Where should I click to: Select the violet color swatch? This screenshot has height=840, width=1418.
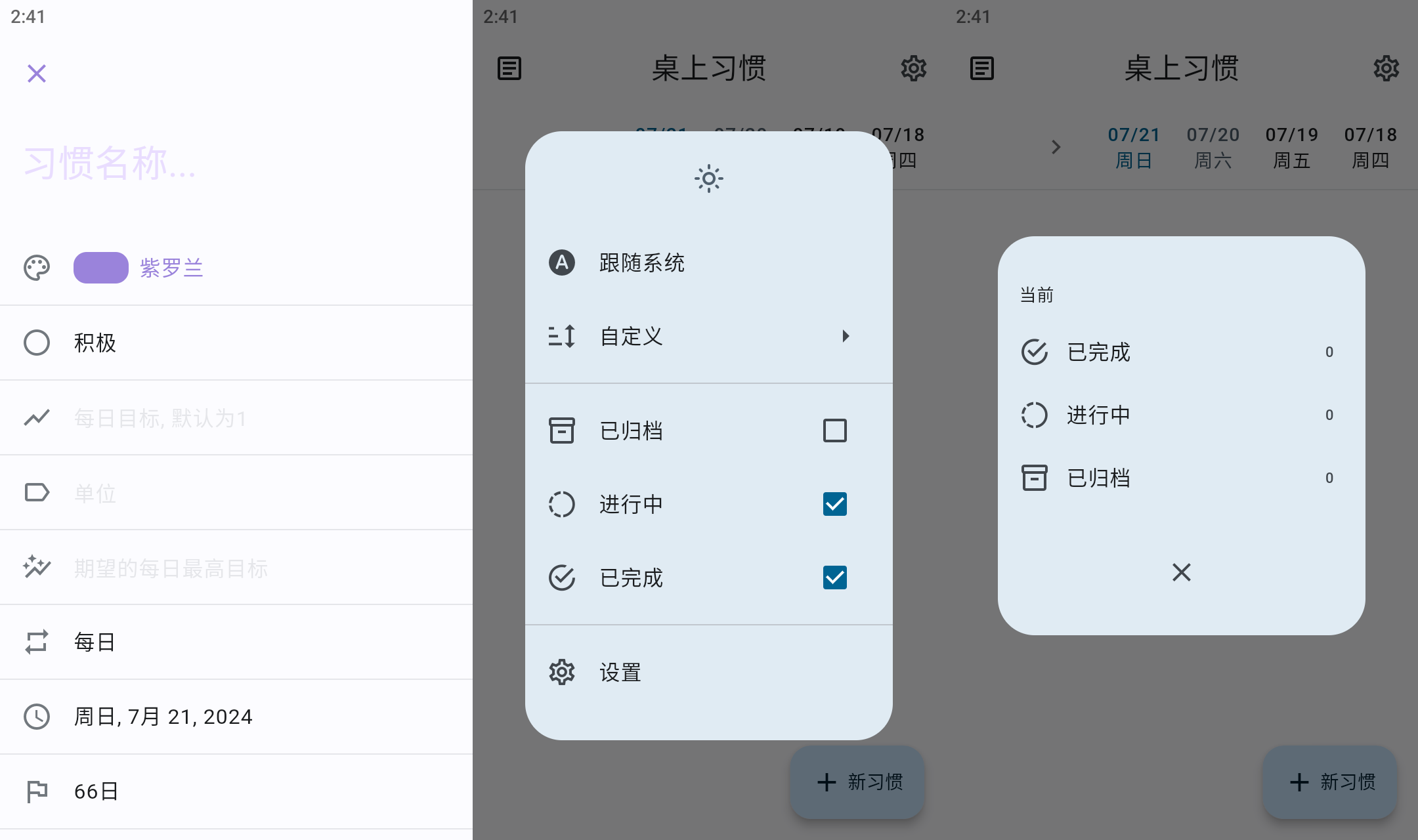pyautogui.click(x=100, y=268)
